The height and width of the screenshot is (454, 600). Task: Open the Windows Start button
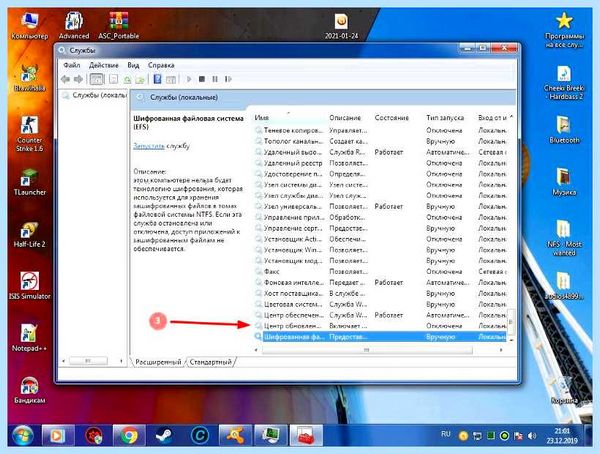[23, 435]
